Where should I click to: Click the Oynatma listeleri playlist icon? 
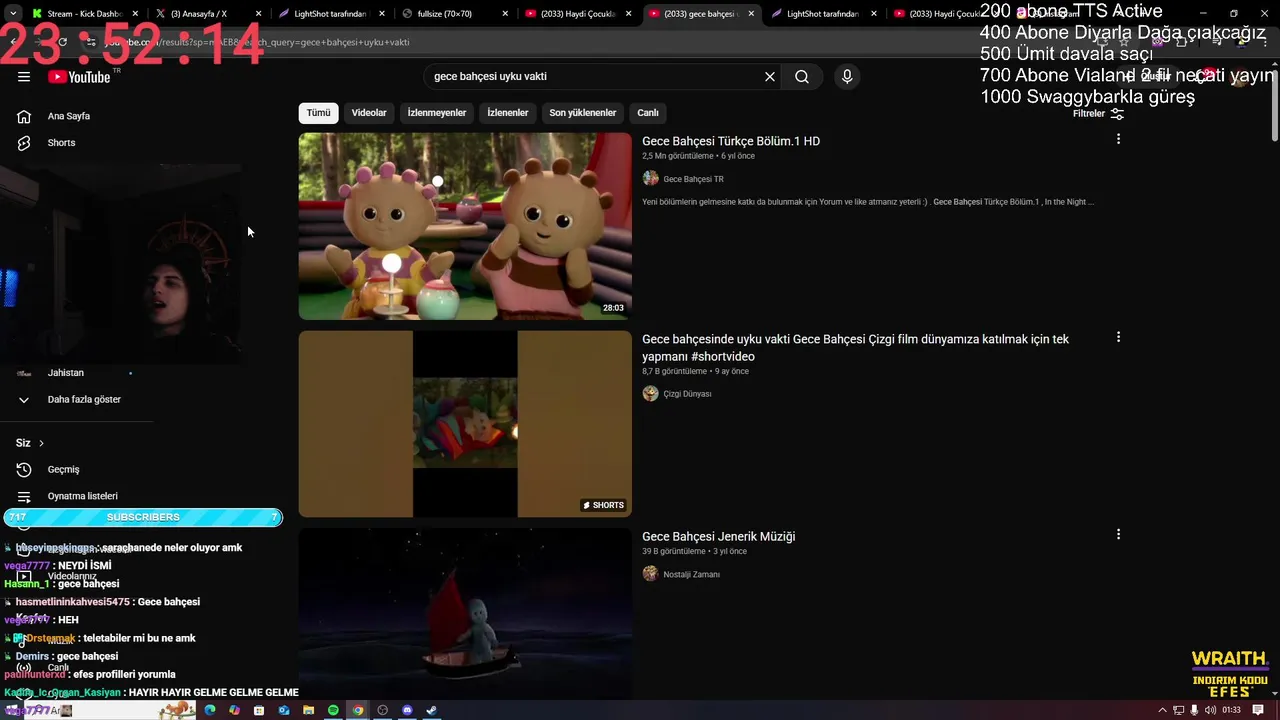pos(24,496)
